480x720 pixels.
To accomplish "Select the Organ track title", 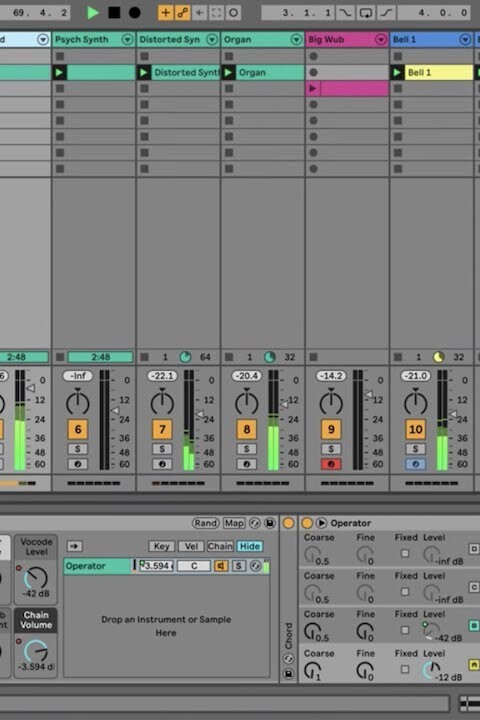I will coord(237,39).
